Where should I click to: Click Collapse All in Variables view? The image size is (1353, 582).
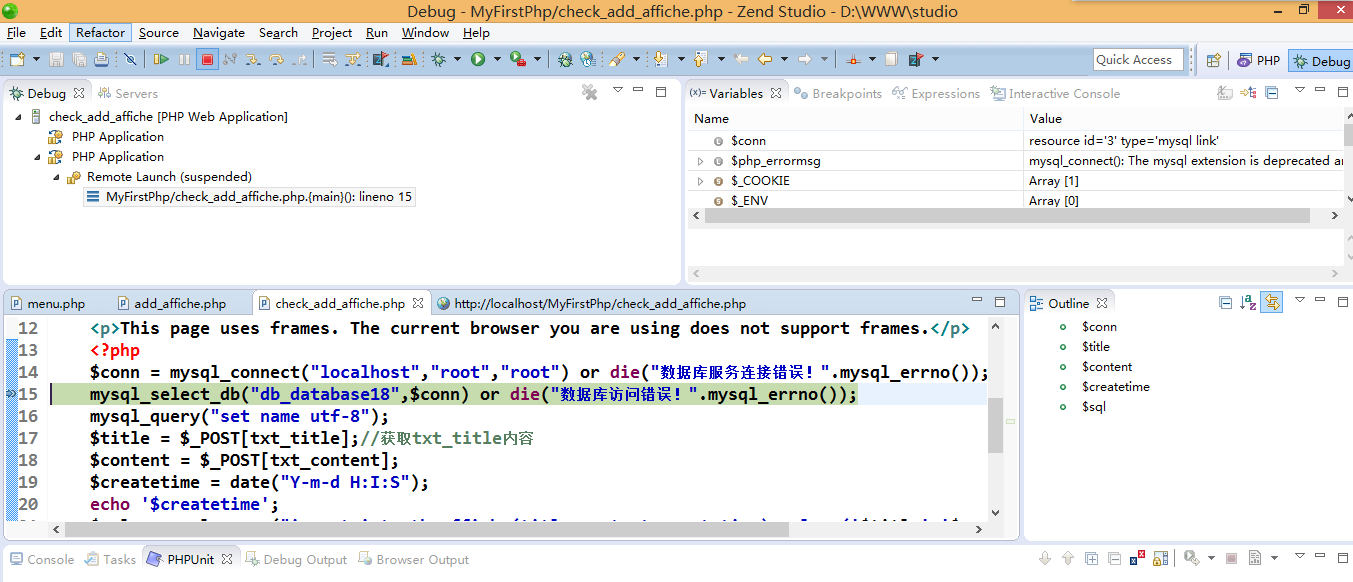[x=1271, y=93]
